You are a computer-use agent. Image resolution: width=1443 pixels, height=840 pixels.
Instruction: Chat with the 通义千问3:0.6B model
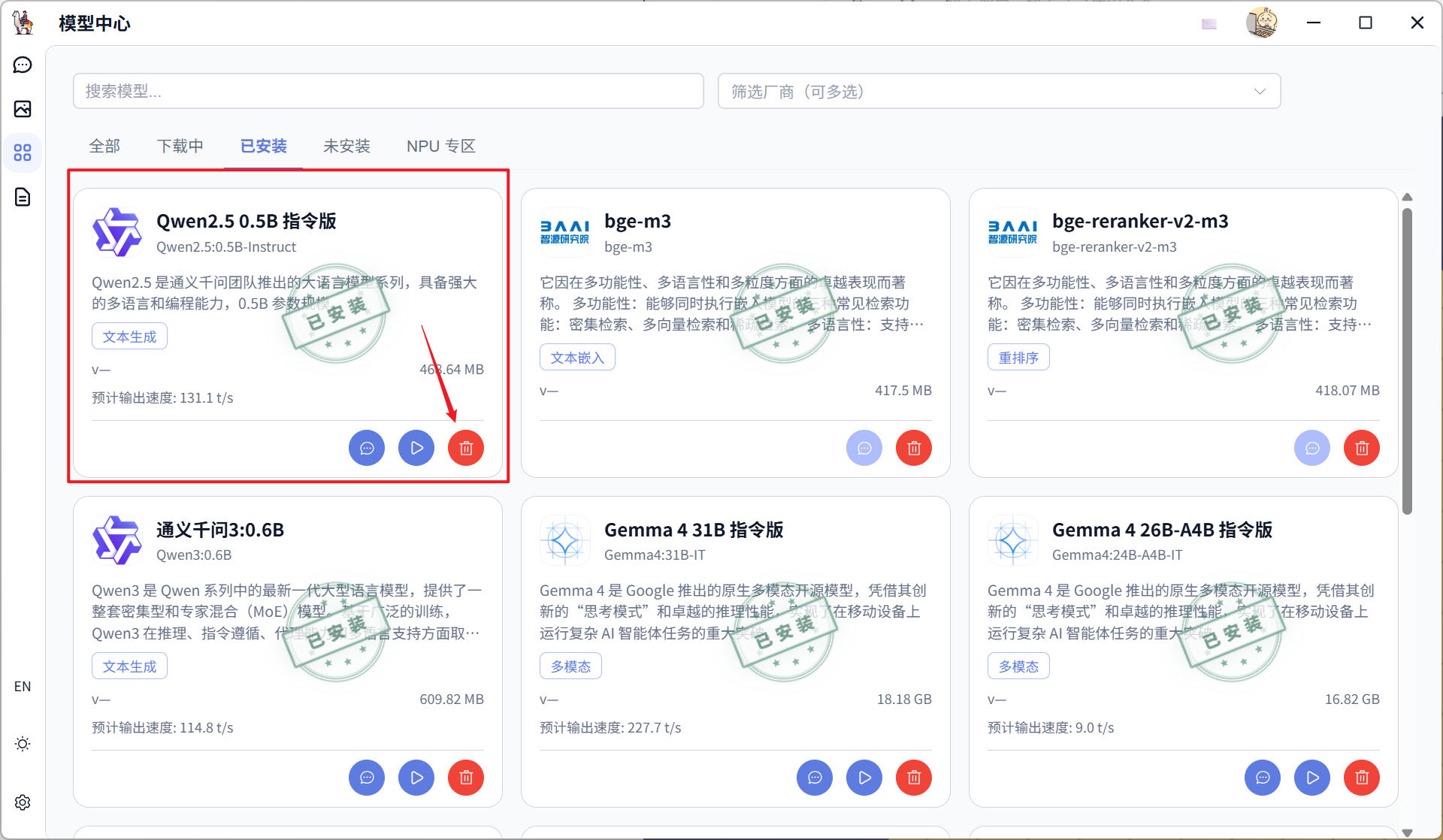pyautogui.click(x=367, y=777)
